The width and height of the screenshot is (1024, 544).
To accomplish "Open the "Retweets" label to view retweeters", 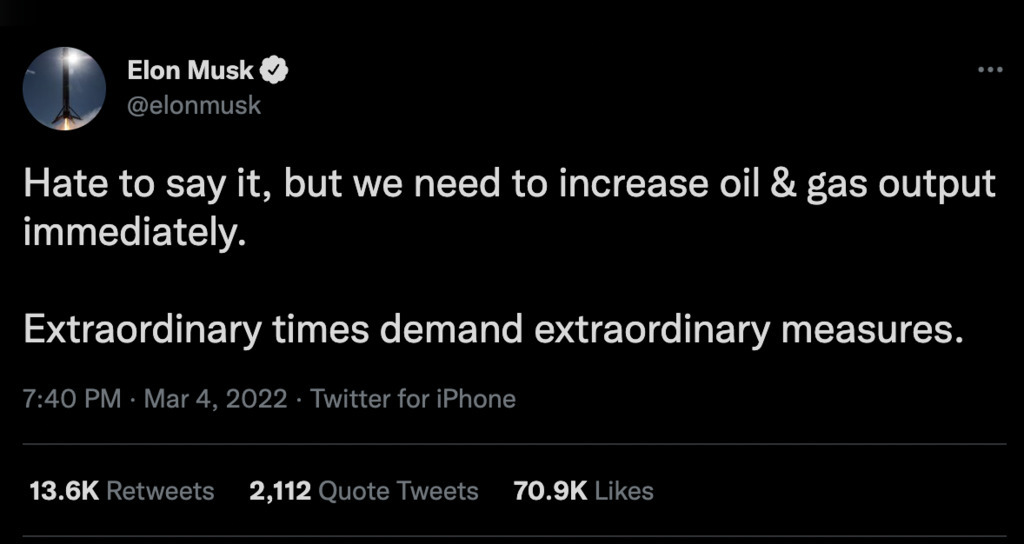I will click(x=160, y=491).
